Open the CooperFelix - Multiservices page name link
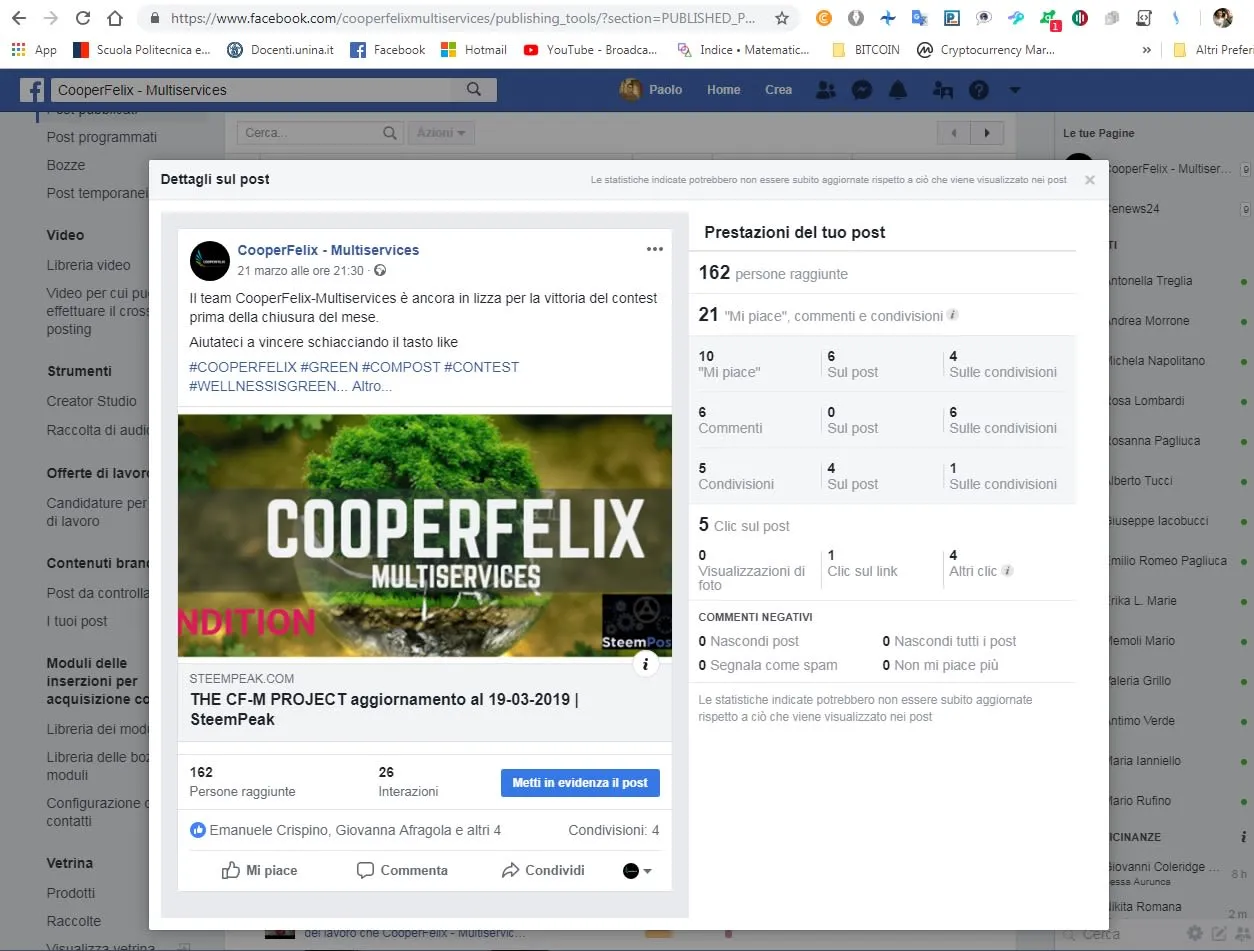This screenshot has width=1254, height=951. (328, 250)
